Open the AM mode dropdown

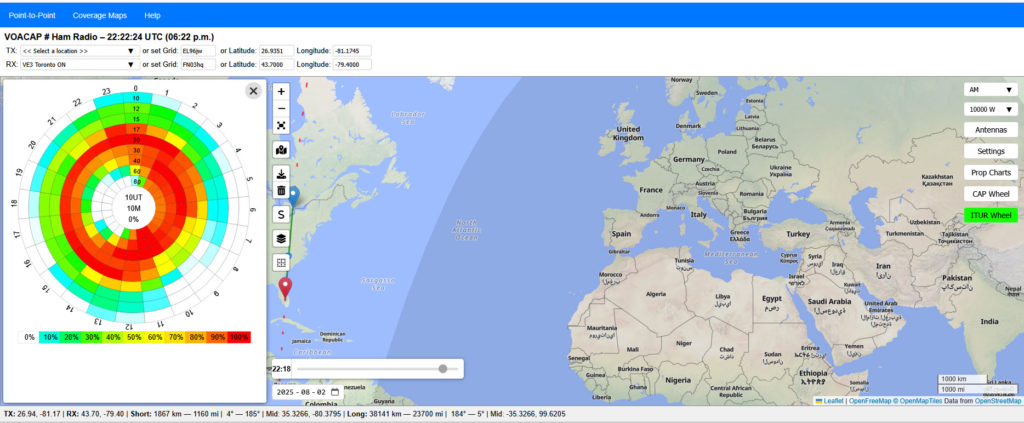click(x=990, y=89)
